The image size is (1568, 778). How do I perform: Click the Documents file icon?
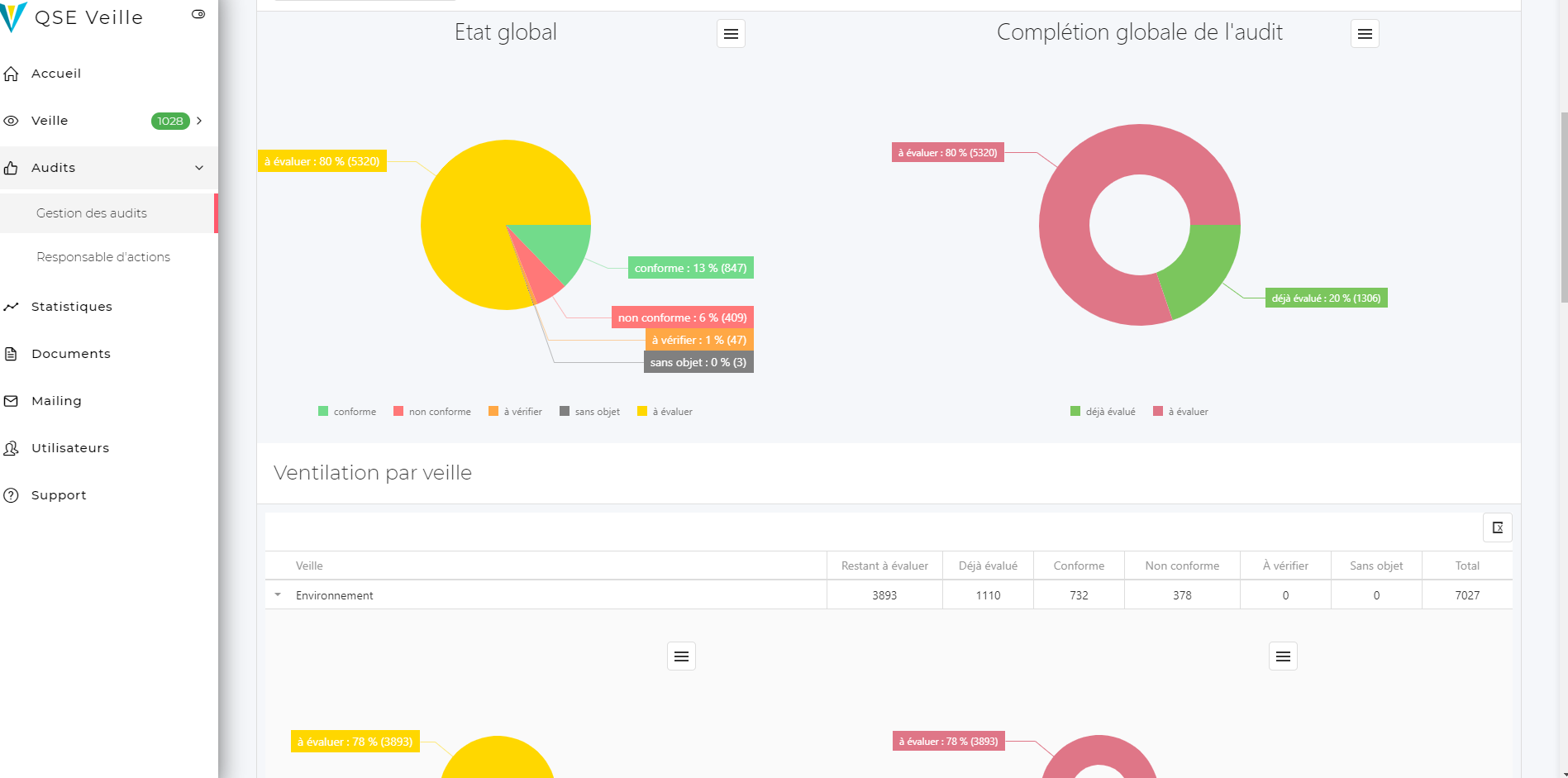(11, 354)
